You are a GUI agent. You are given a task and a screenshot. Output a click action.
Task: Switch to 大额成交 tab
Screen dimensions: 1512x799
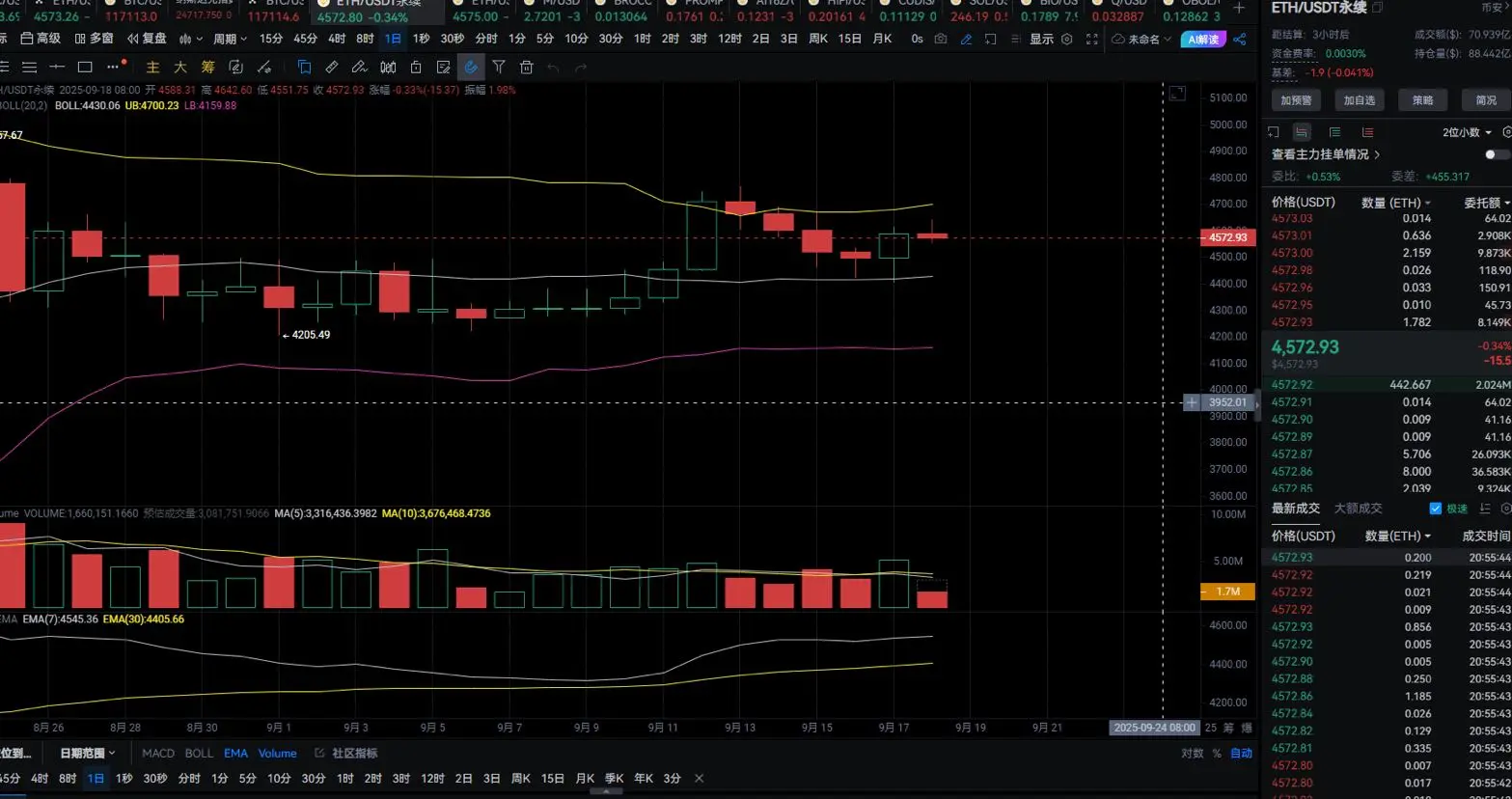click(1358, 509)
